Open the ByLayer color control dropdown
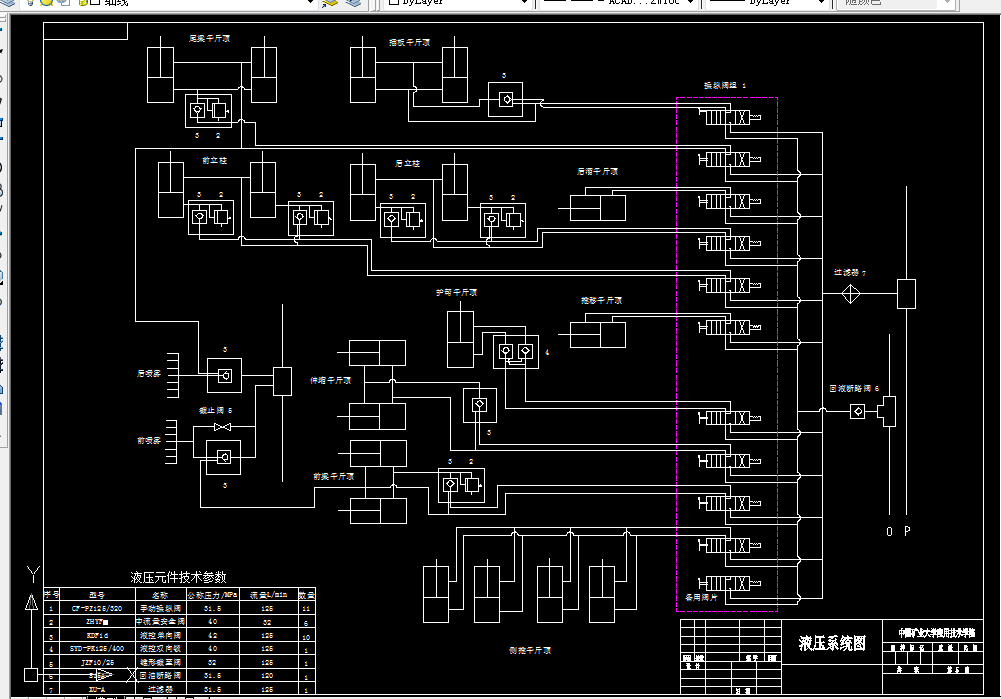The height and width of the screenshot is (699, 1001). (x=524, y=3)
